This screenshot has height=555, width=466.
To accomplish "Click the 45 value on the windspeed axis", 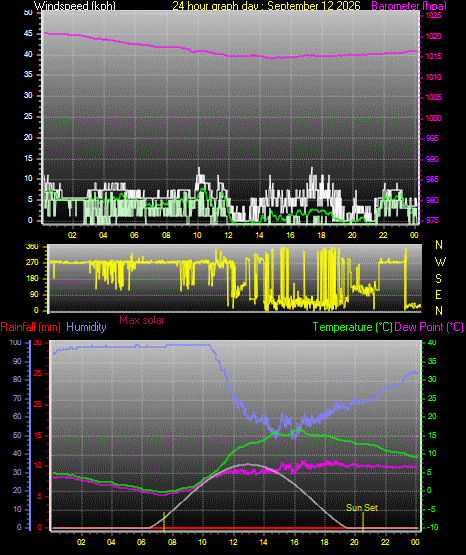I will pos(28,34).
